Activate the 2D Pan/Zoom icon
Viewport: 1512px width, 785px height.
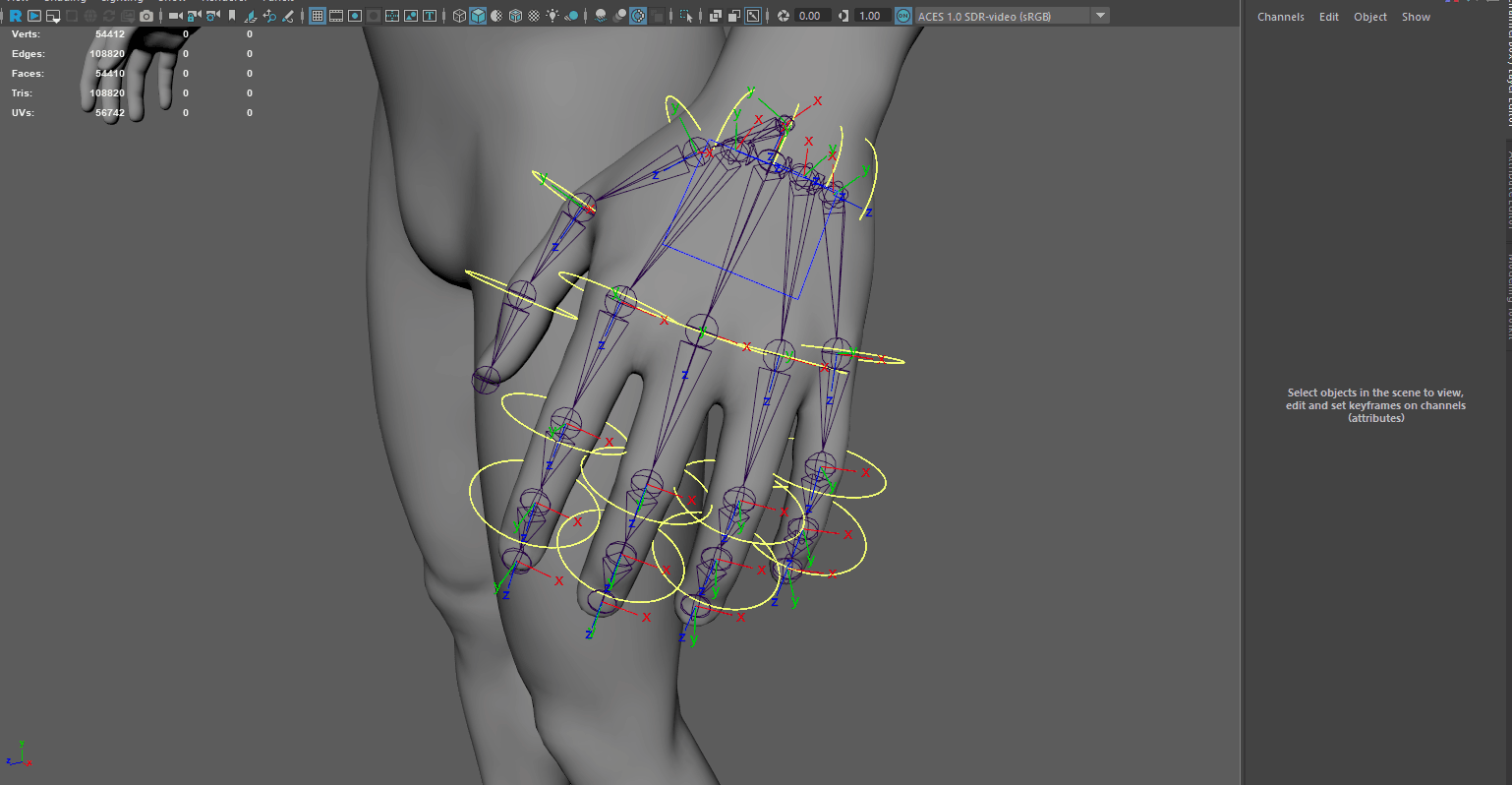(269, 16)
